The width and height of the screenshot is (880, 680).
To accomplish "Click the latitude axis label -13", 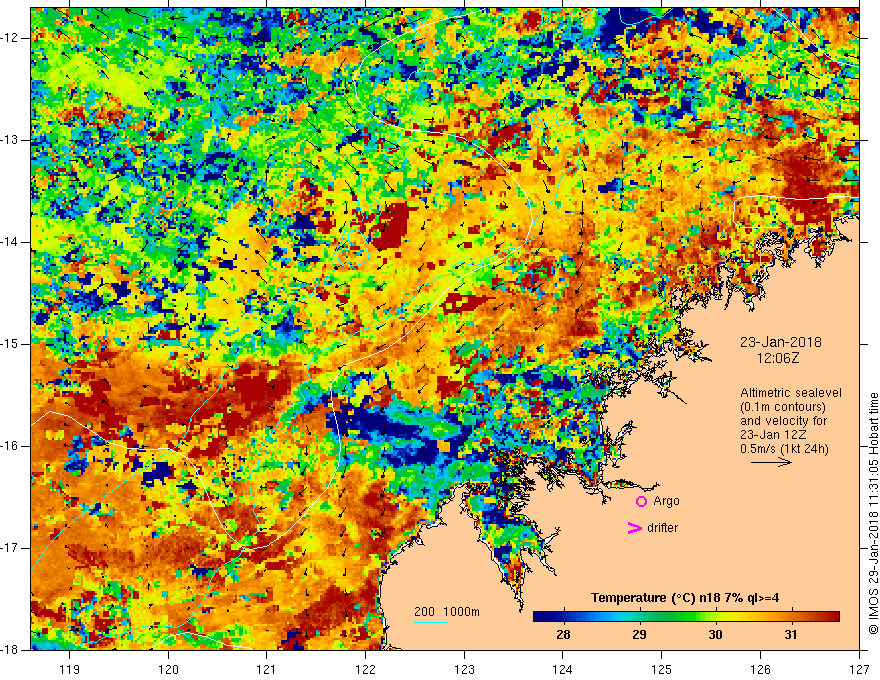I will (10, 140).
